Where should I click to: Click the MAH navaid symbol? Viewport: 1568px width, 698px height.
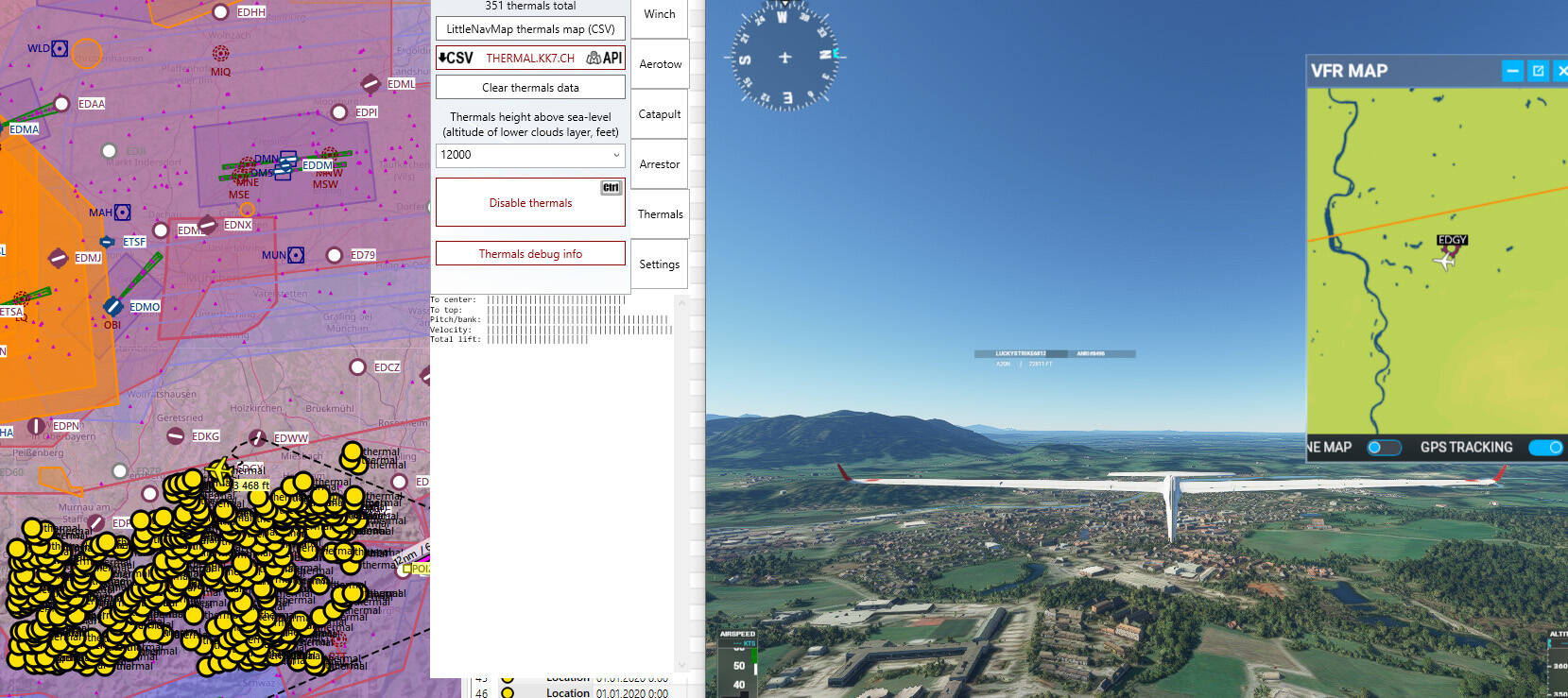[x=122, y=213]
